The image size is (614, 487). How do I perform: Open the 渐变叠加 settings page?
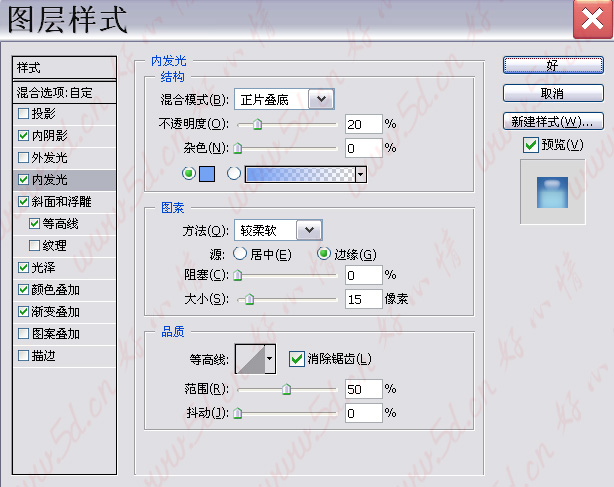[x=56, y=312]
